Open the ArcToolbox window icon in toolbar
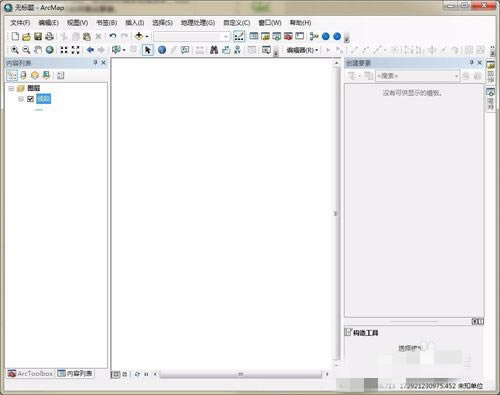 point(288,36)
